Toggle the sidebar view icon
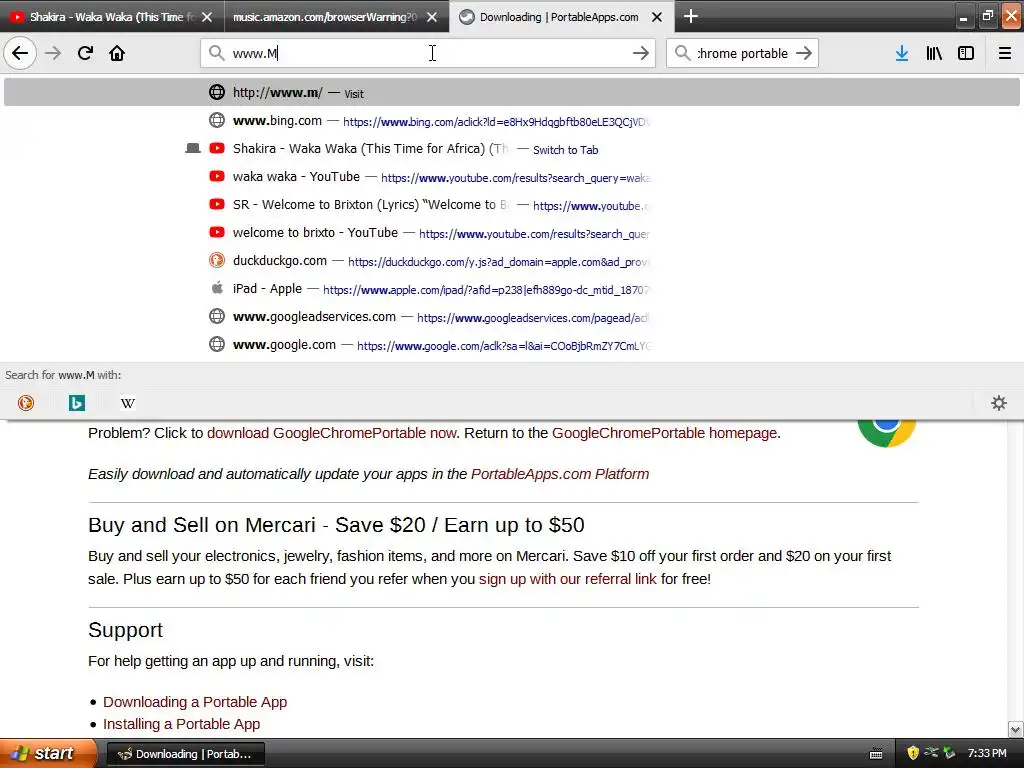This screenshot has width=1024, height=768. [966, 53]
